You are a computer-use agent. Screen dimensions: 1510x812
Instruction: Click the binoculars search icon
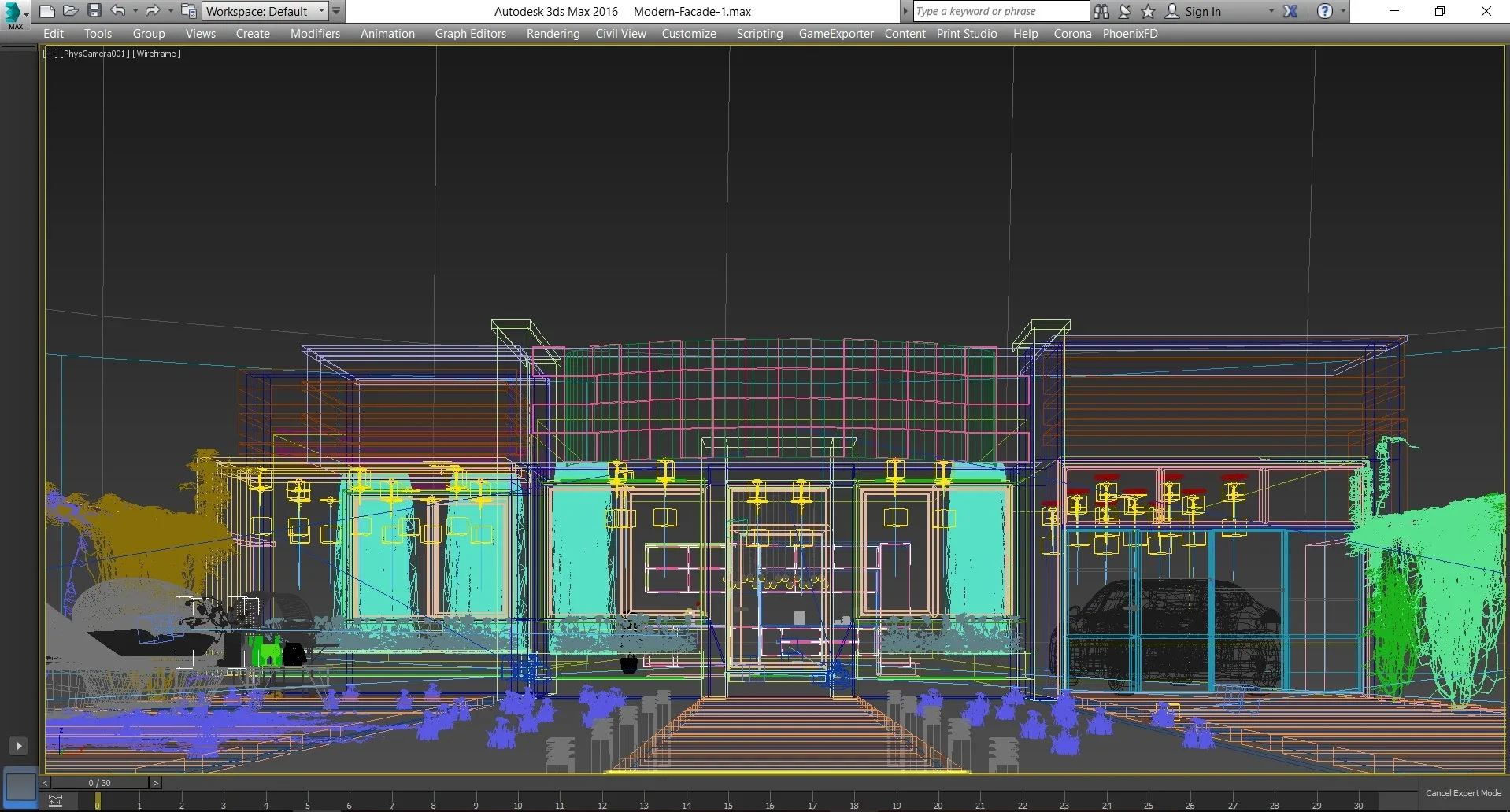[x=1101, y=11]
